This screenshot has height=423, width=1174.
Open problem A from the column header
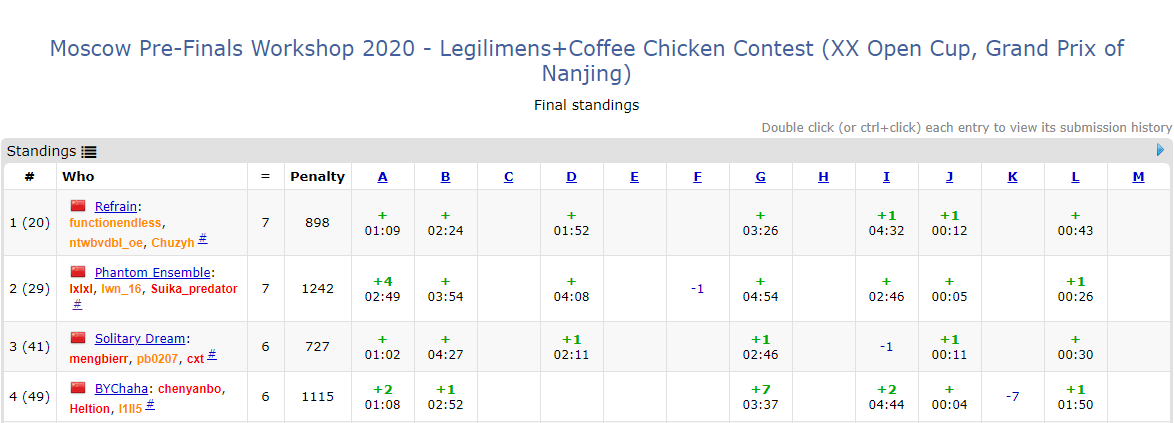[383, 177]
